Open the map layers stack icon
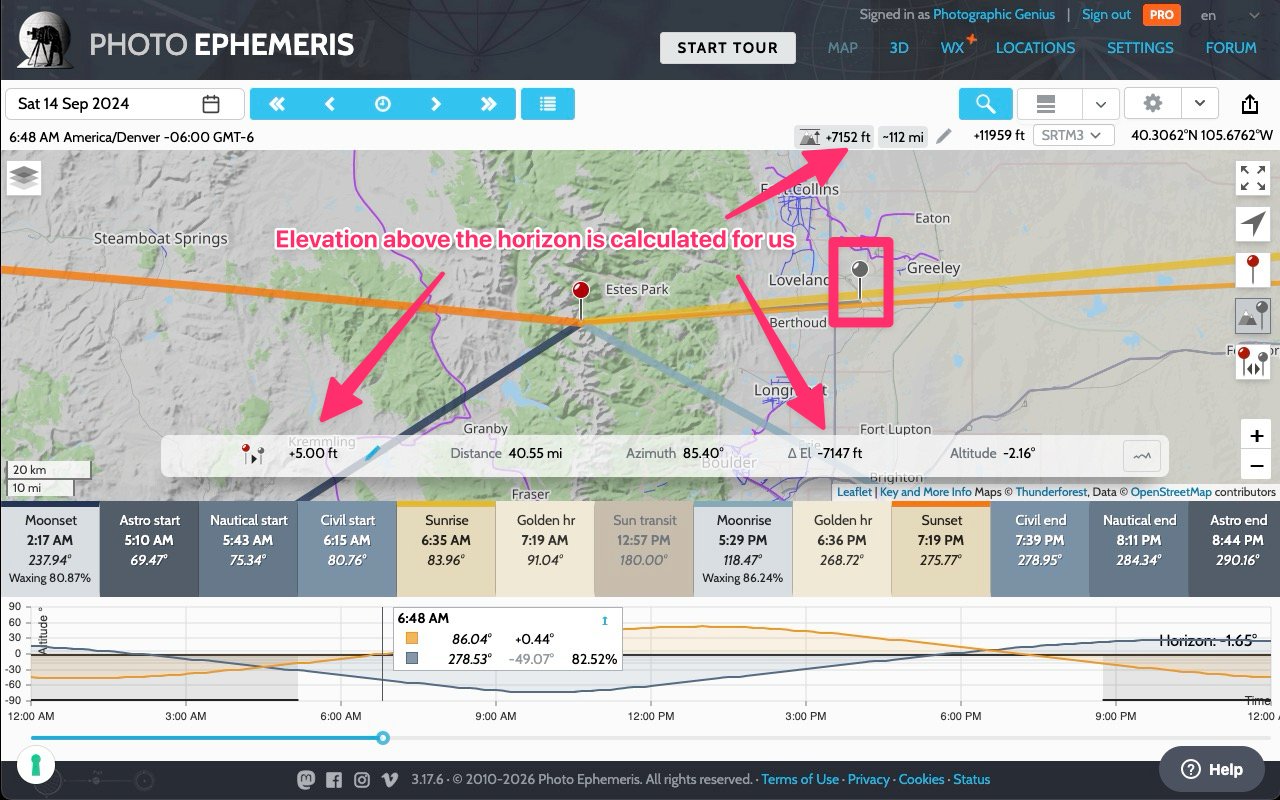The height and width of the screenshot is (800, 1280). [x=25, y=178]
